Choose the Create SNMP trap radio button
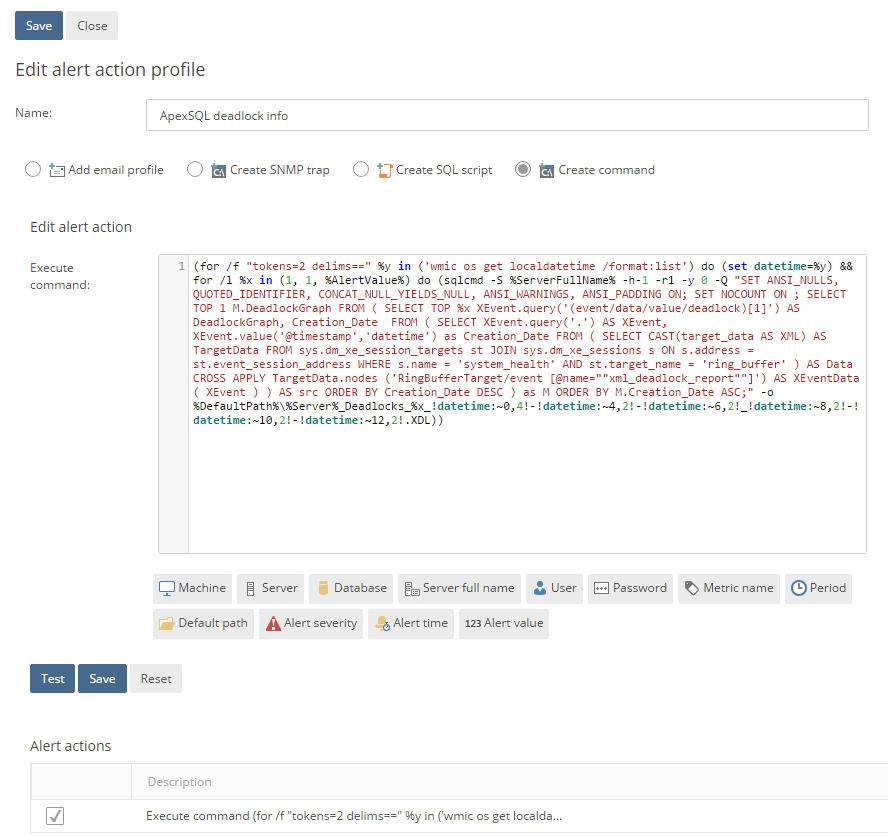 point(195,170)
